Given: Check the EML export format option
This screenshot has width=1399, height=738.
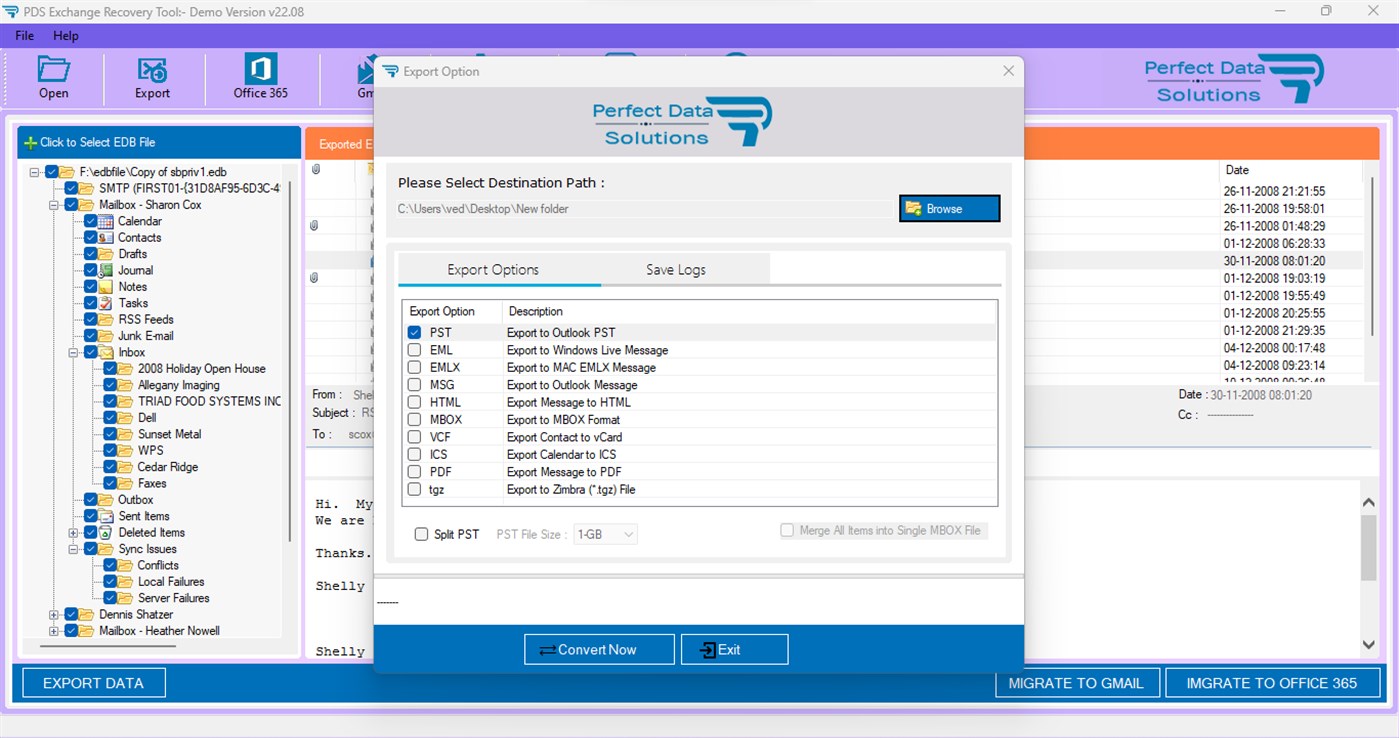Looking at the screenshot, I should pyautogui.click(x=413, y=350).
